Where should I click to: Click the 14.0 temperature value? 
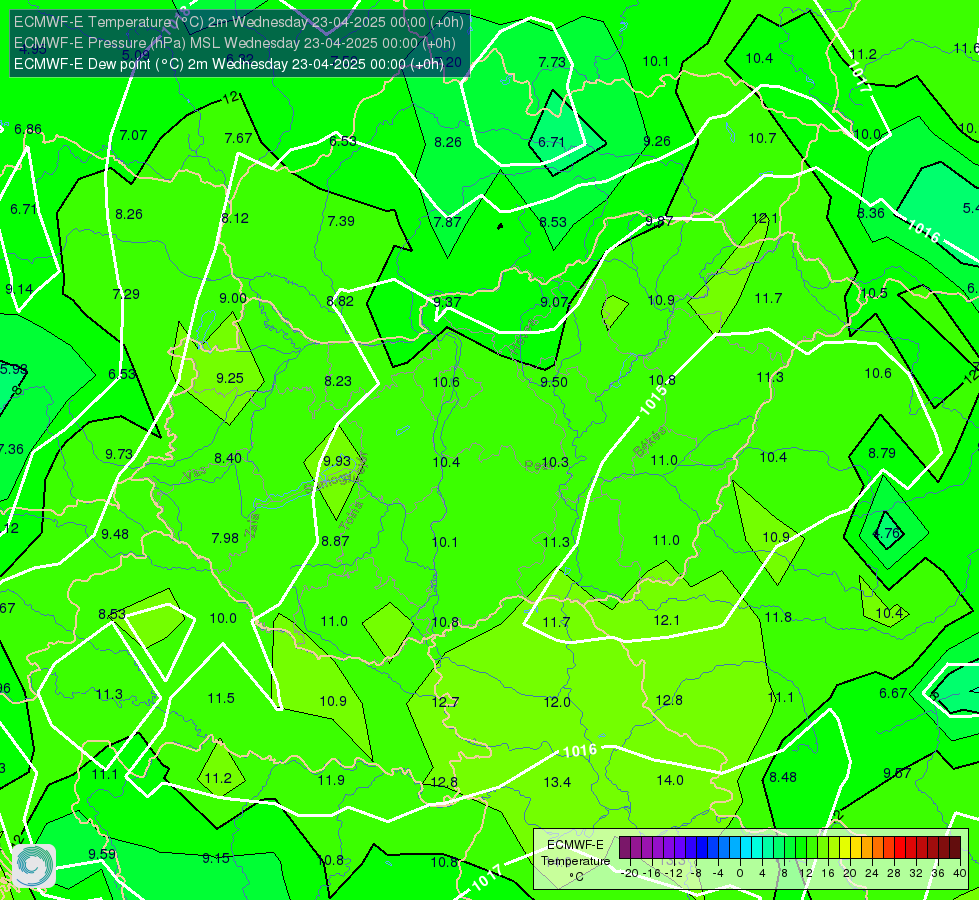pyautogui.click(x=670, y=780)
